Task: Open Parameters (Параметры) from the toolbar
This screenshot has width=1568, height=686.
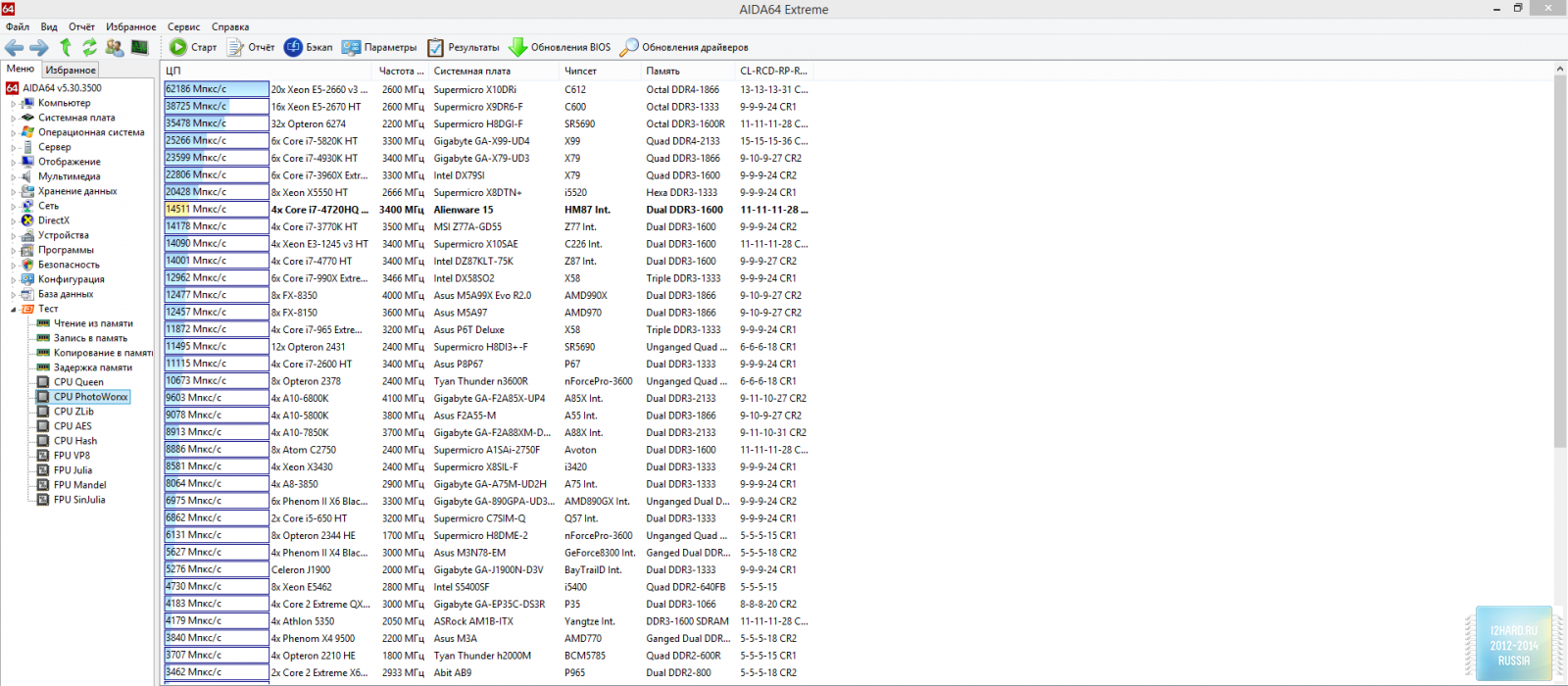Action: [352, 47]
